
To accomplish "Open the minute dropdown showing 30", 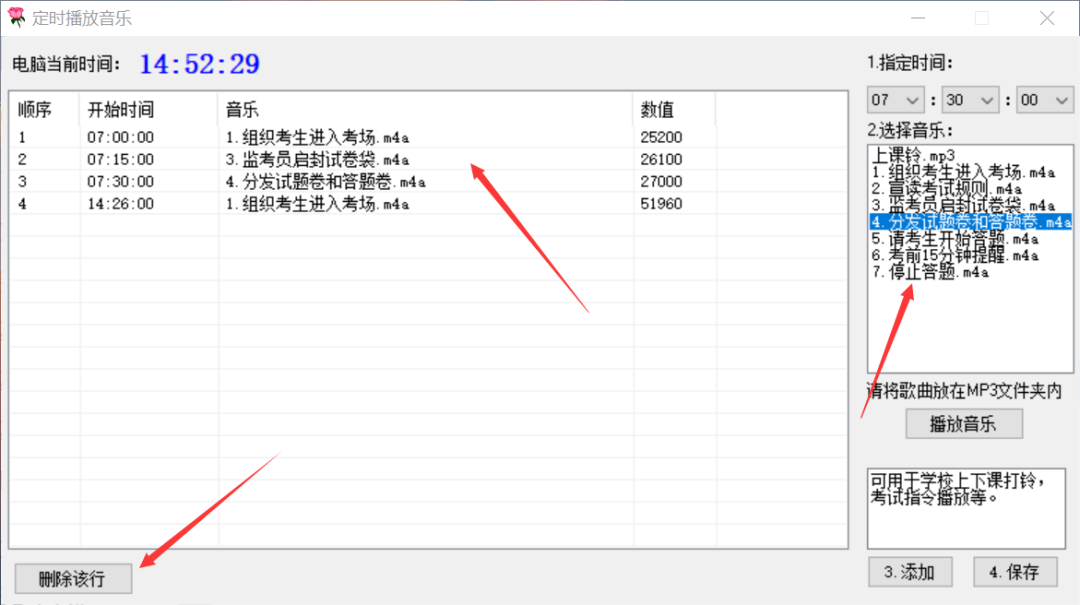I will 970,101.
